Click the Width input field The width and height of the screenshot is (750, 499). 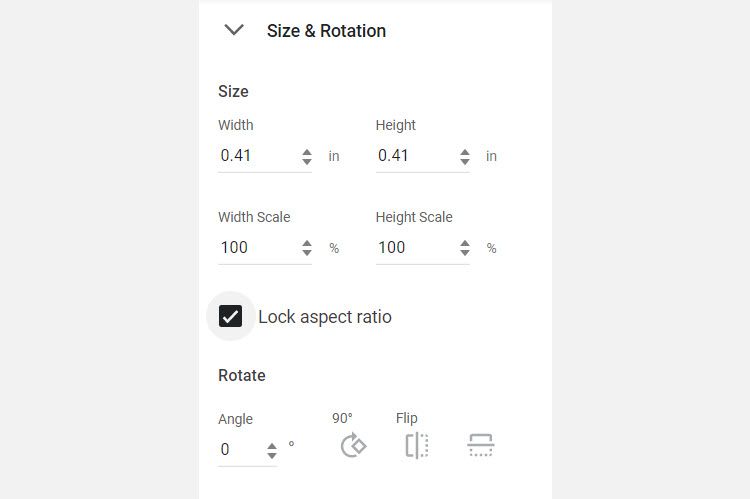click(255, 156)
